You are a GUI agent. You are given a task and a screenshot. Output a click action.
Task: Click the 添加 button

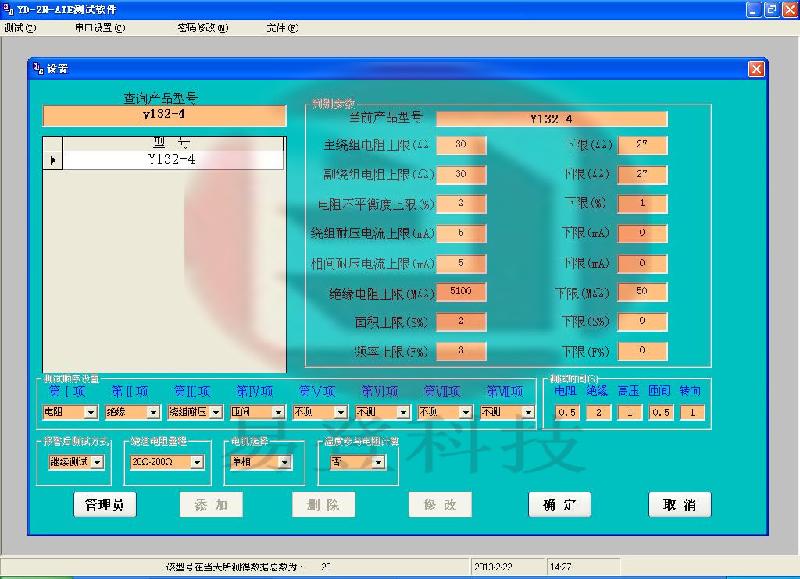pos(210,504)
